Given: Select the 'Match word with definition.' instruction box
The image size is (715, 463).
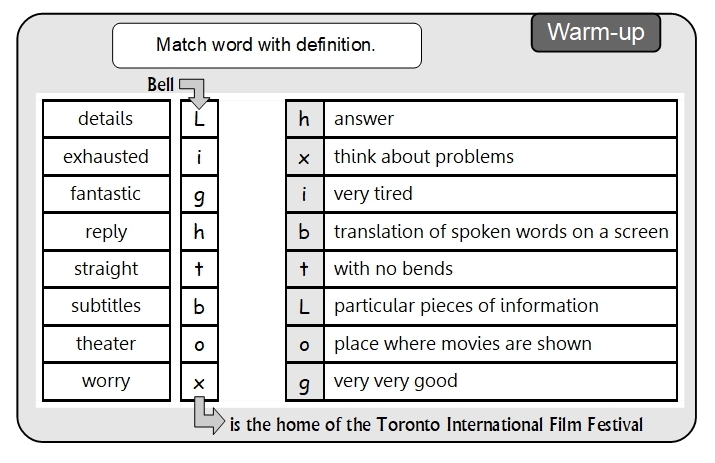Looking at the screenshot, I should [267, 46].
